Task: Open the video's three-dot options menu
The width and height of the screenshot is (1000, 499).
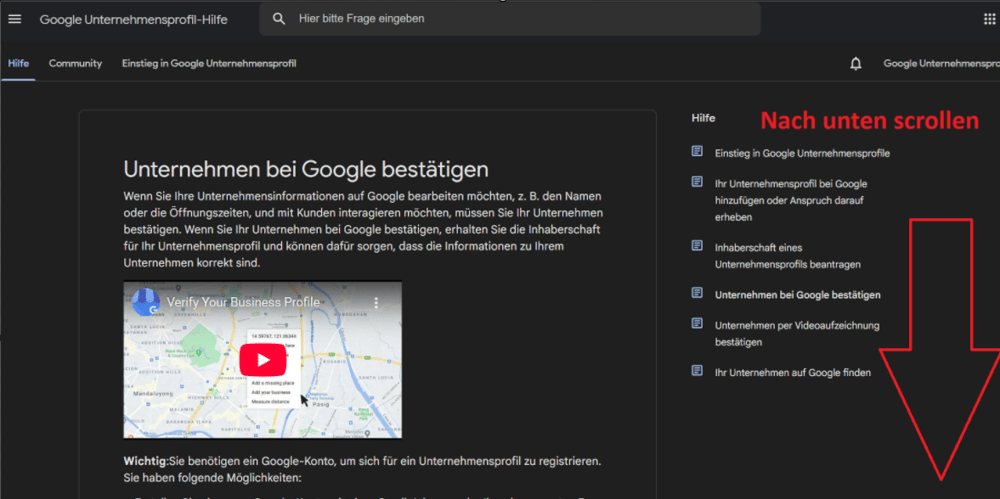Action: (x=376, y=302)
